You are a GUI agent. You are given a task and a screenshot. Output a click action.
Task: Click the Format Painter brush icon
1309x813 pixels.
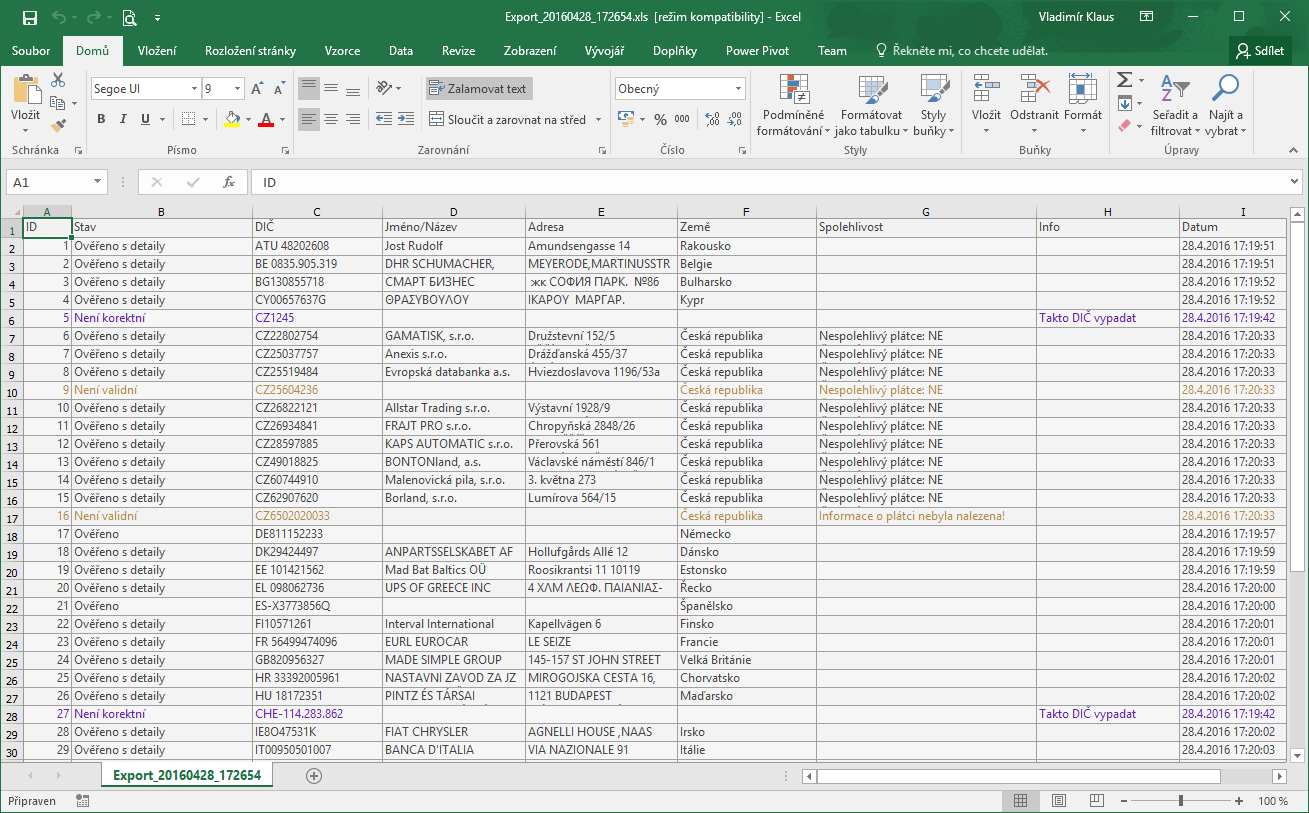(x=58, y=126)
